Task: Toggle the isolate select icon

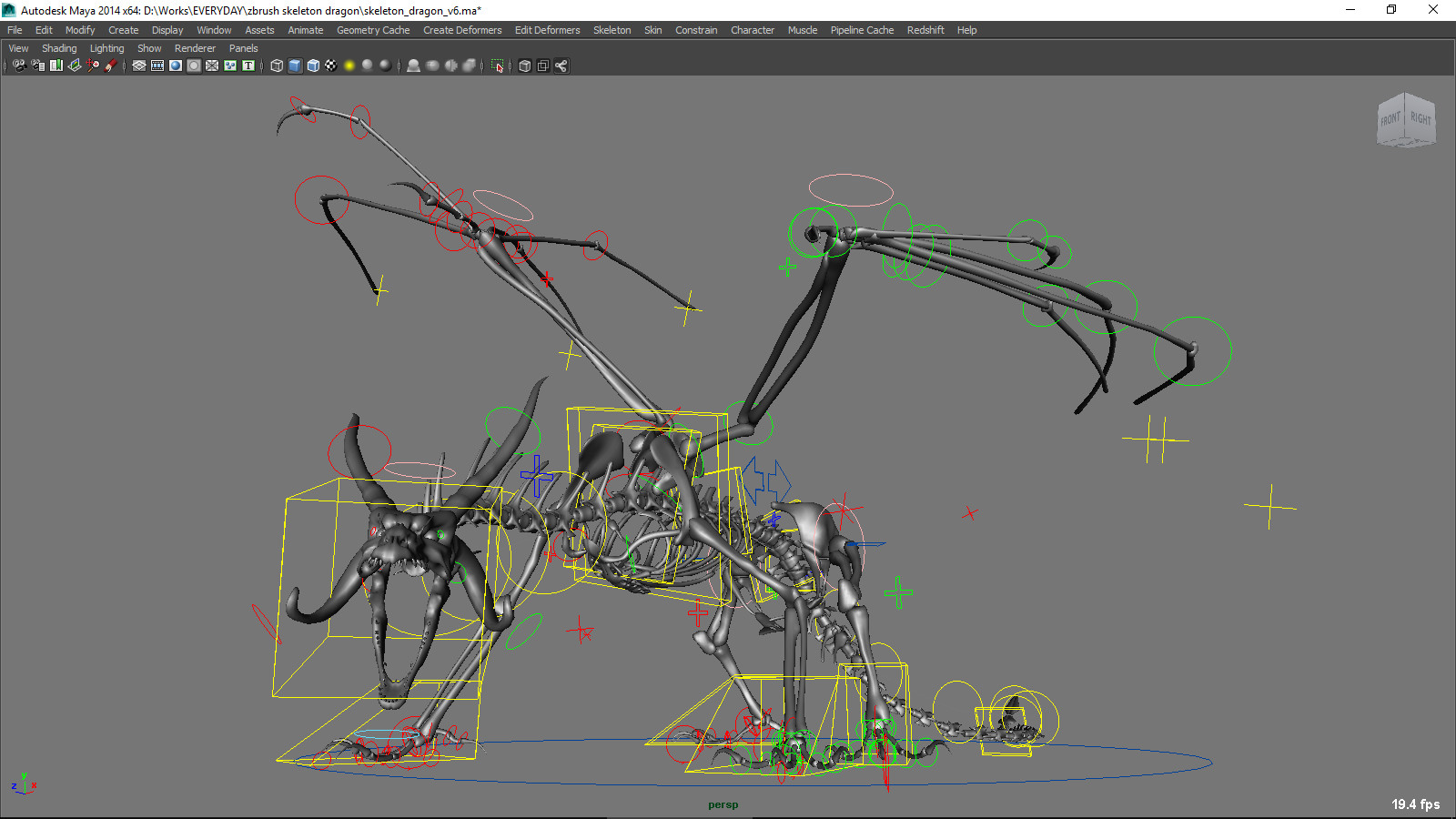Action: click(499, 66)
